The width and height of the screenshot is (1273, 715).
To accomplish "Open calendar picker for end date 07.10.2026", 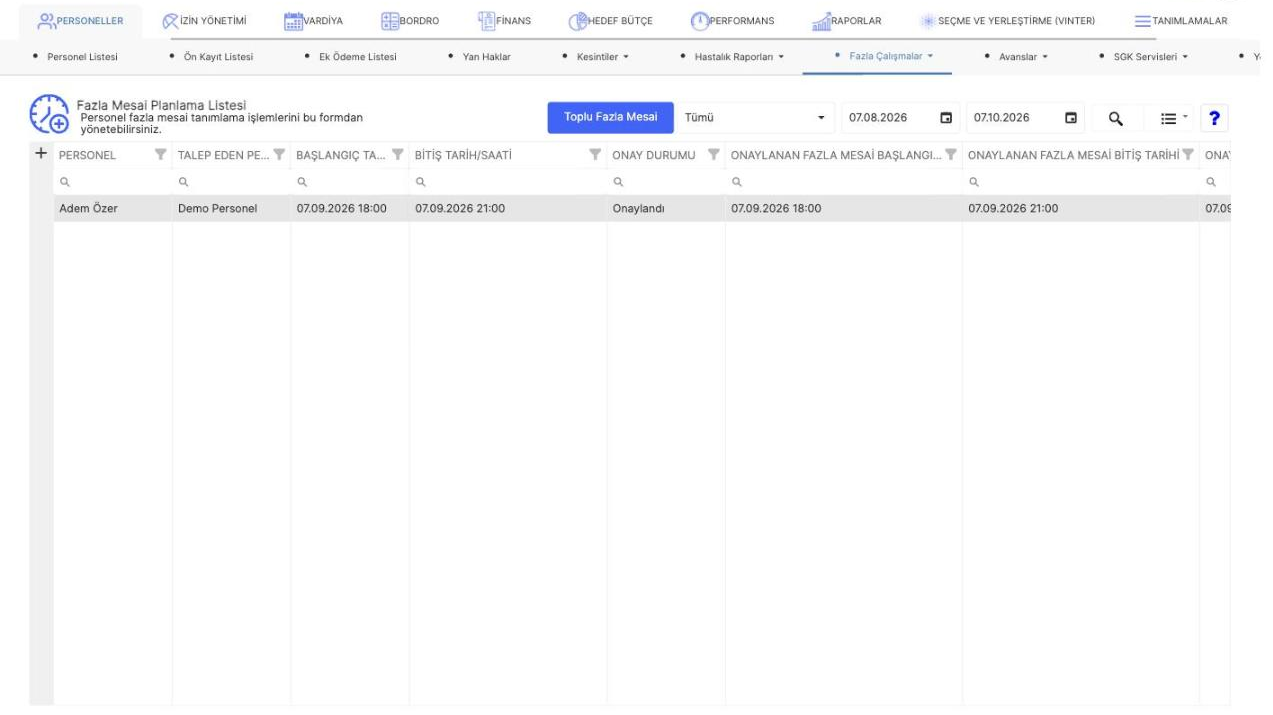I will [1071, 118].
